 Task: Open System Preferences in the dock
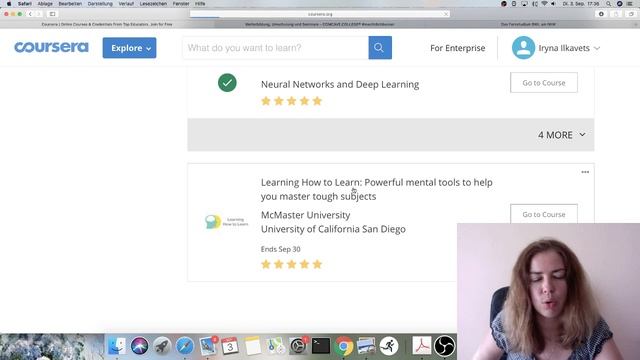[298, 346]
